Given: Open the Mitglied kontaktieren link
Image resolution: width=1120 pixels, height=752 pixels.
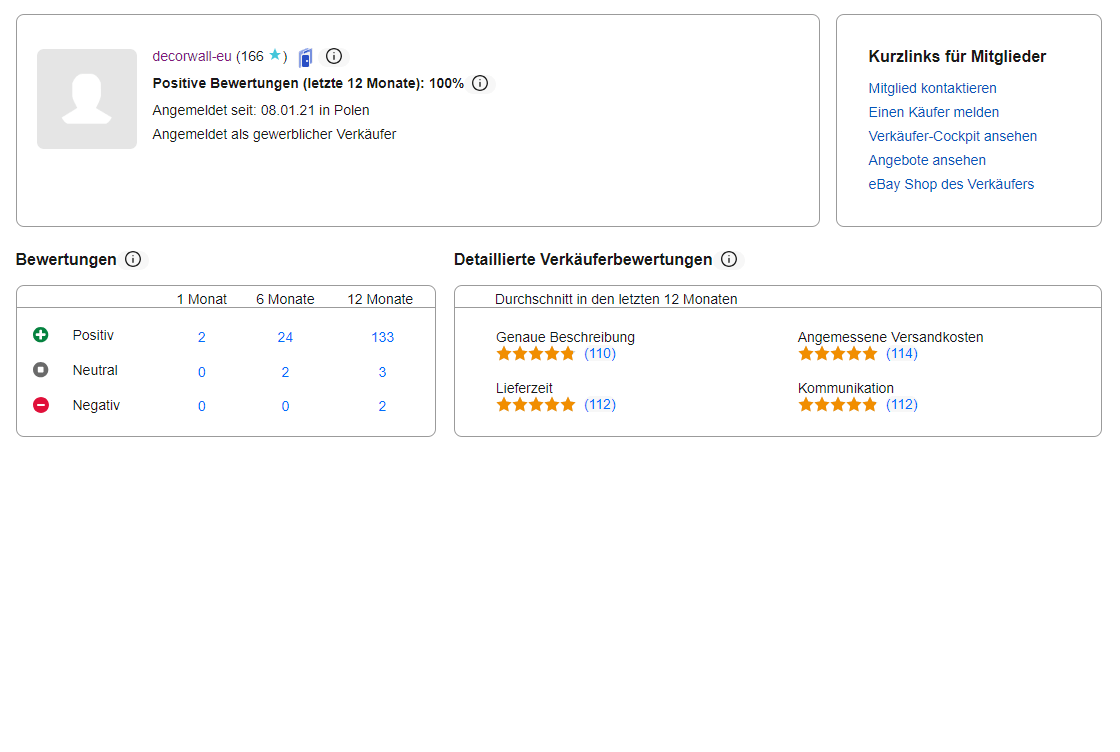Looking at the screenshot, I should tap(932, 88).
